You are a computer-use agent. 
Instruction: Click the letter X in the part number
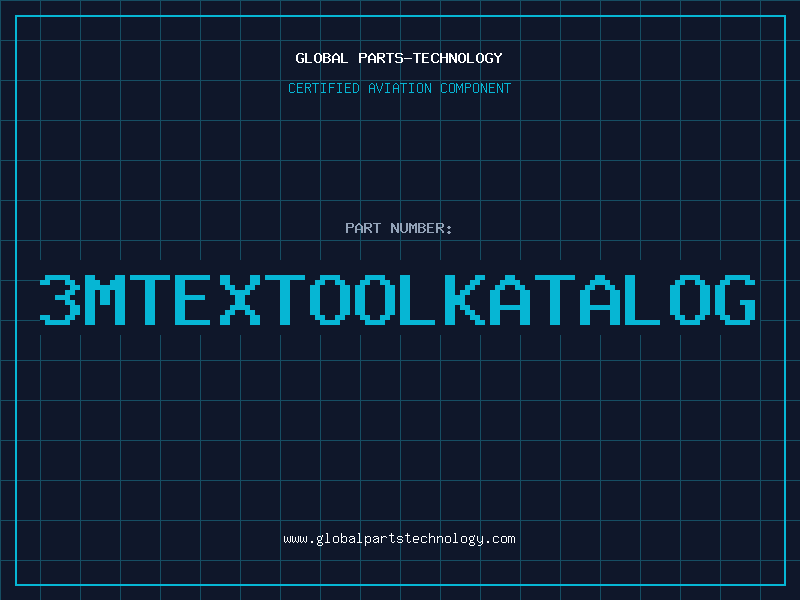pyautogui.click(x=241, y=299)
